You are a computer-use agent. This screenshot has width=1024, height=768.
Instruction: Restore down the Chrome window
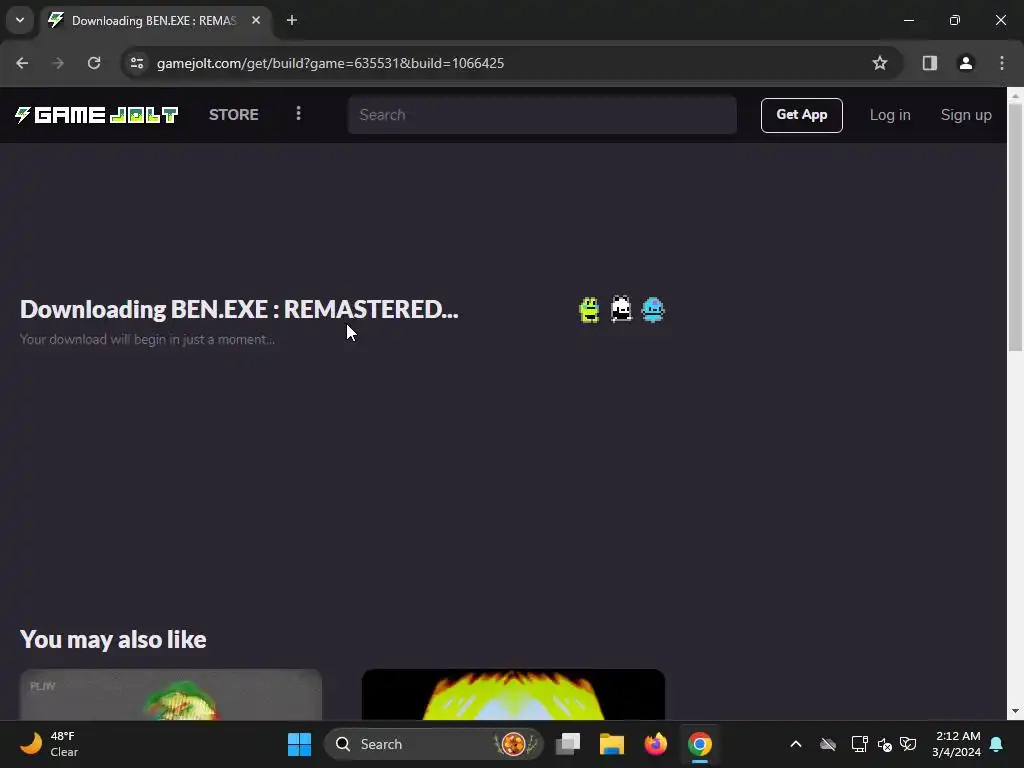[955, 20]
